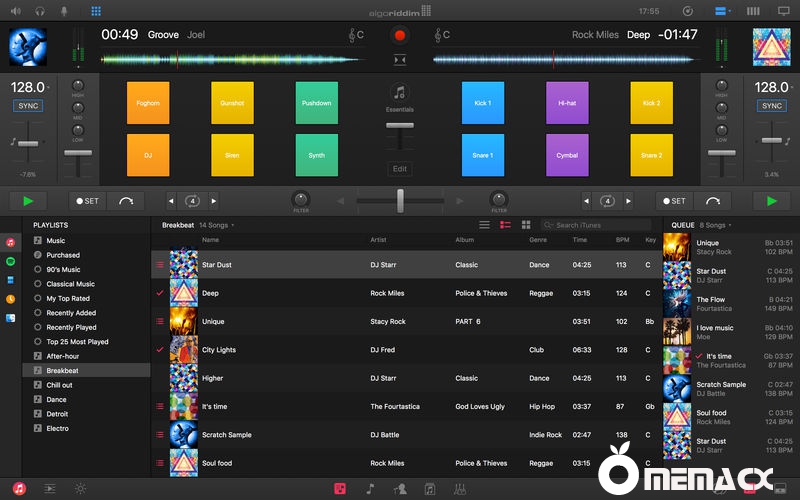Select the grid view icon for library
The width and height of the screenshot is (800, 500).
coord(526,225)
